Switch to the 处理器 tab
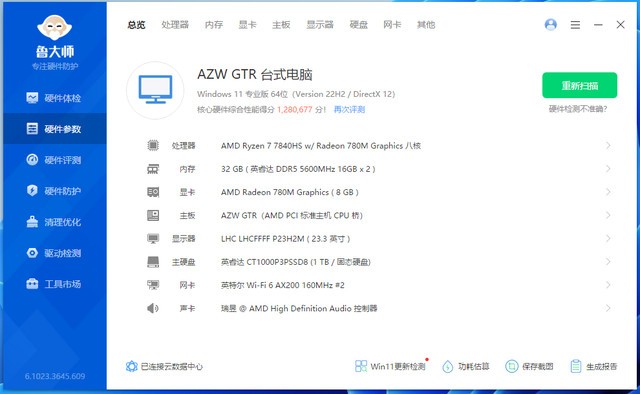 (175, 25)
